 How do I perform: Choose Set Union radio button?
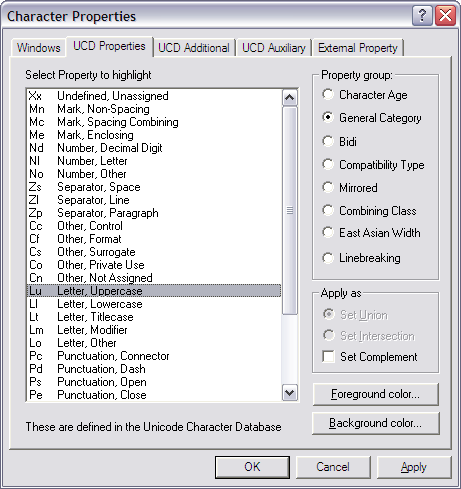click(355, 315)
